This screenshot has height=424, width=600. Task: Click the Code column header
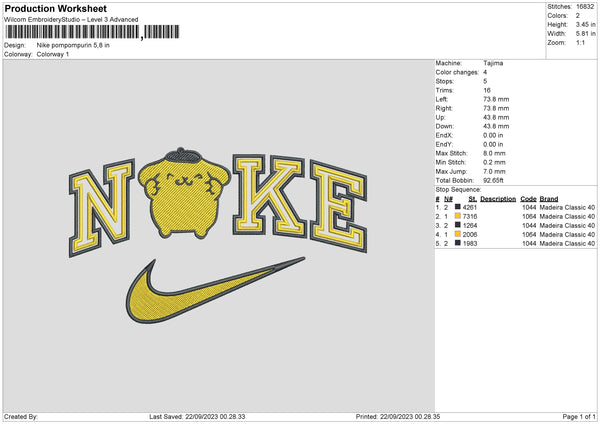[x=528, y=199]
